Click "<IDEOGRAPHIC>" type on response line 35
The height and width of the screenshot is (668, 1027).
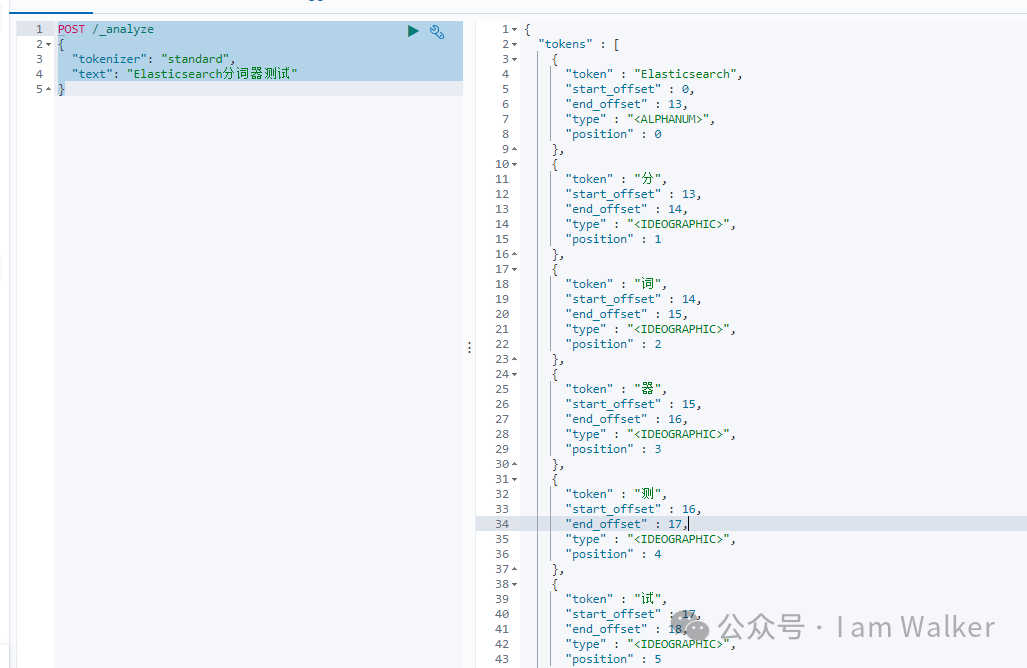click(x=679, y=539)
